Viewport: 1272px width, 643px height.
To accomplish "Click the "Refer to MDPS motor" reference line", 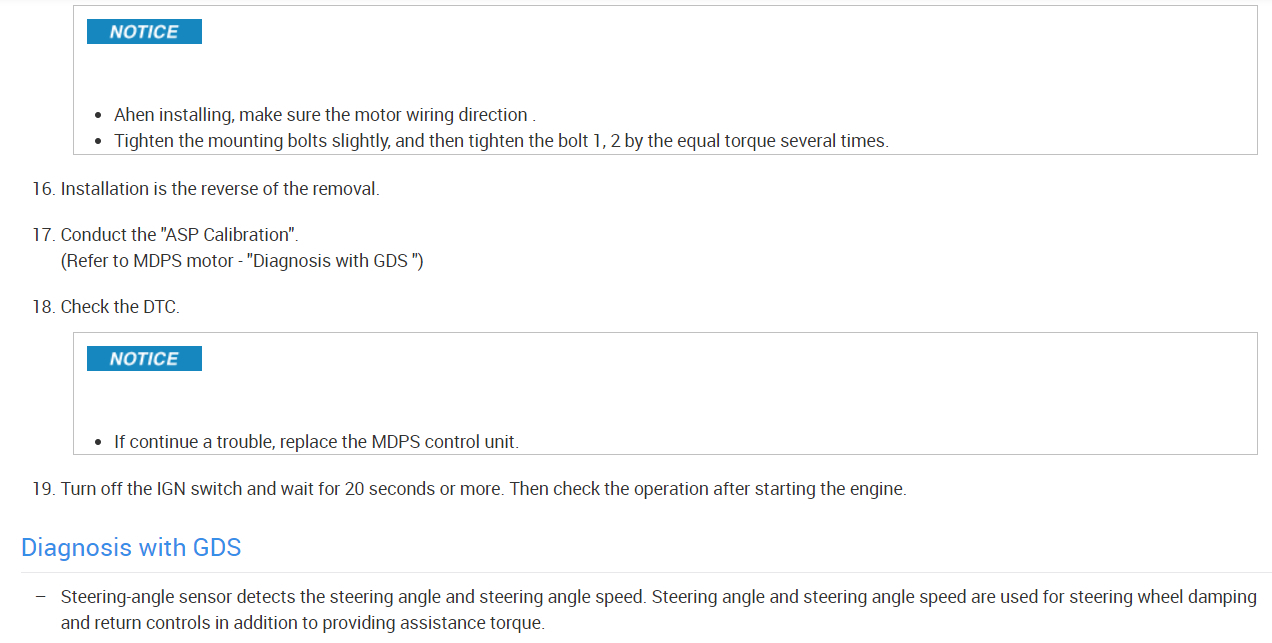I will (x=242, y=261).
